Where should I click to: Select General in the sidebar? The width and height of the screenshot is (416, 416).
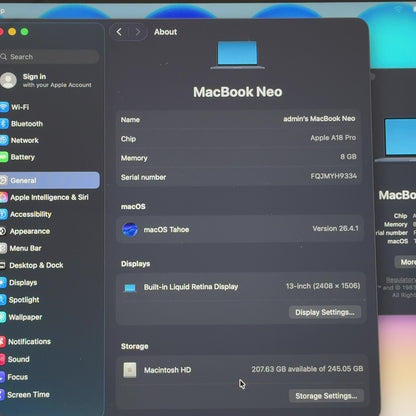coord(50,180)
